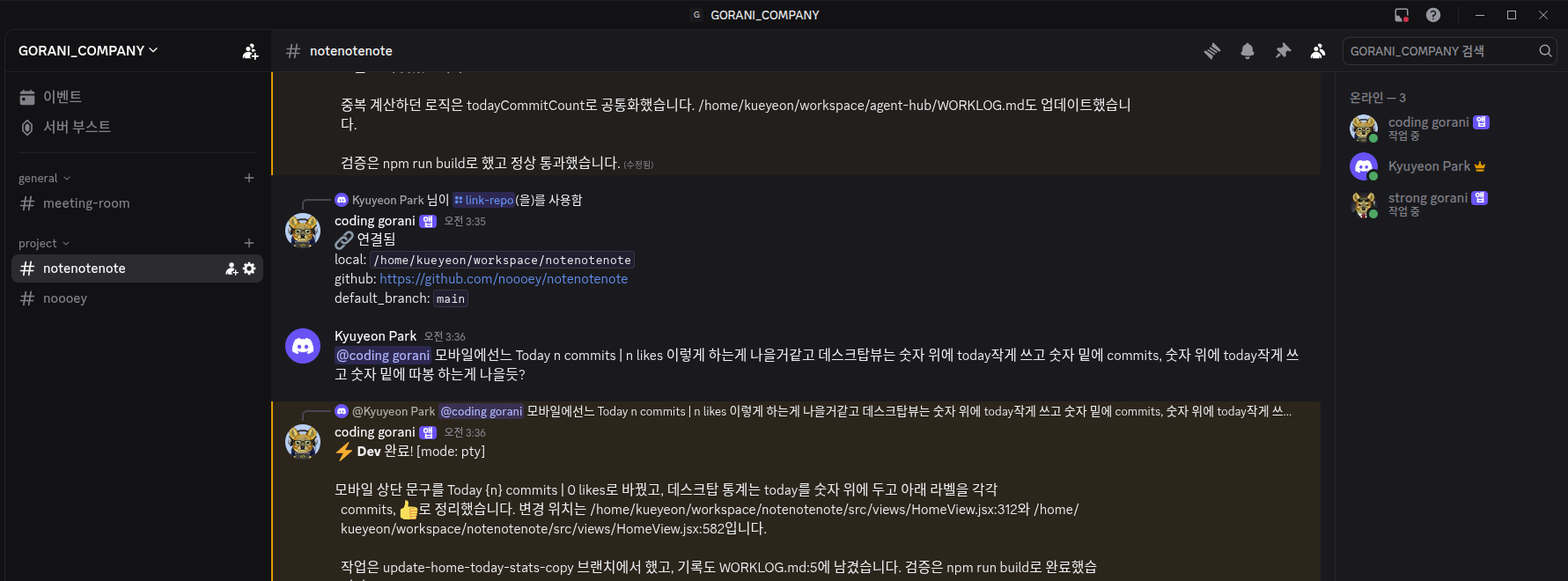The image size is (1568, 581).
Task: Click @coding gorani mention in Kyuyeon's message
Action: pos(383,356)
